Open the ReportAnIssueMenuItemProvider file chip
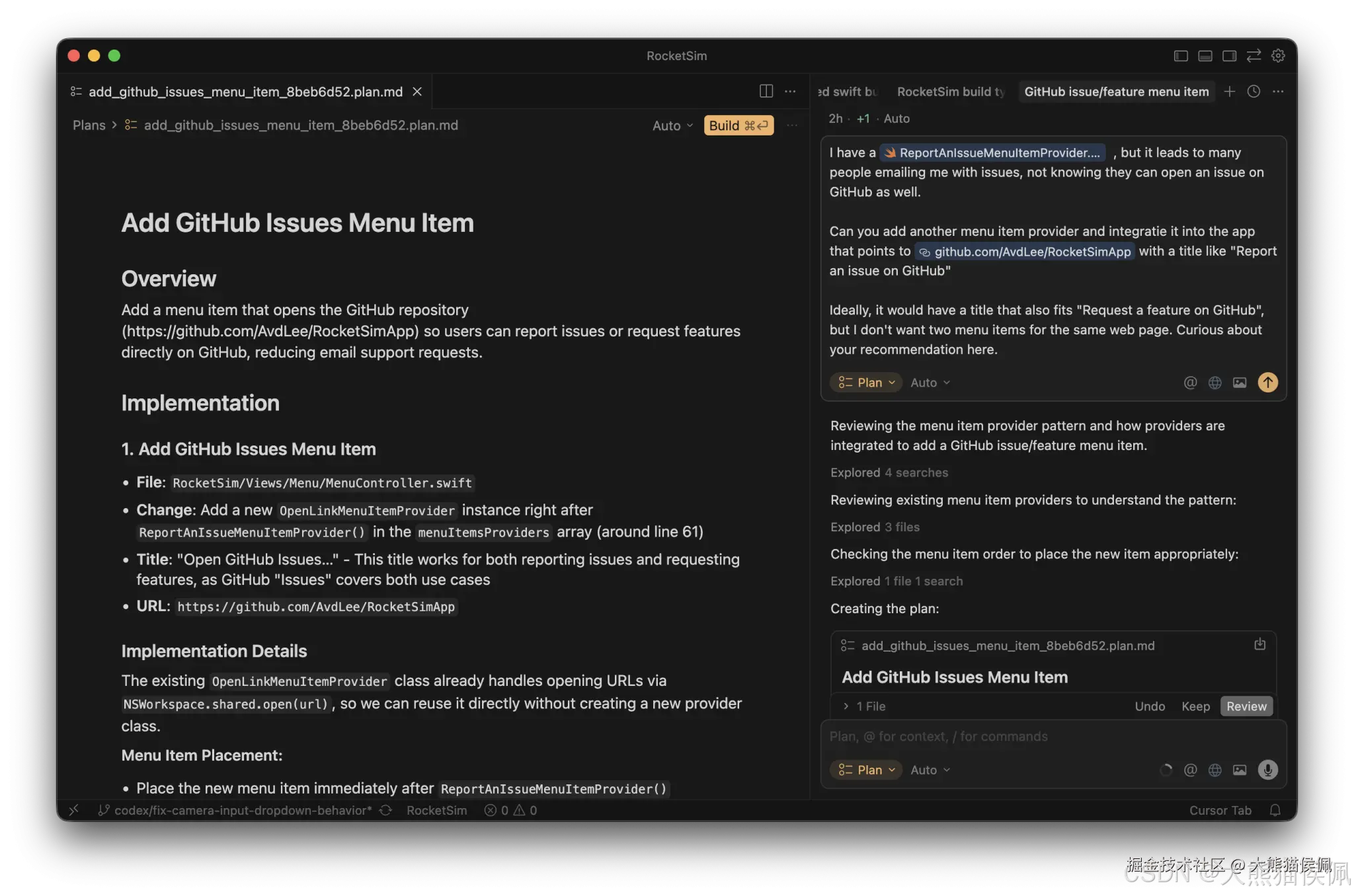The width and height of the screenshot is (1354, 896). (x=992, y=153)
